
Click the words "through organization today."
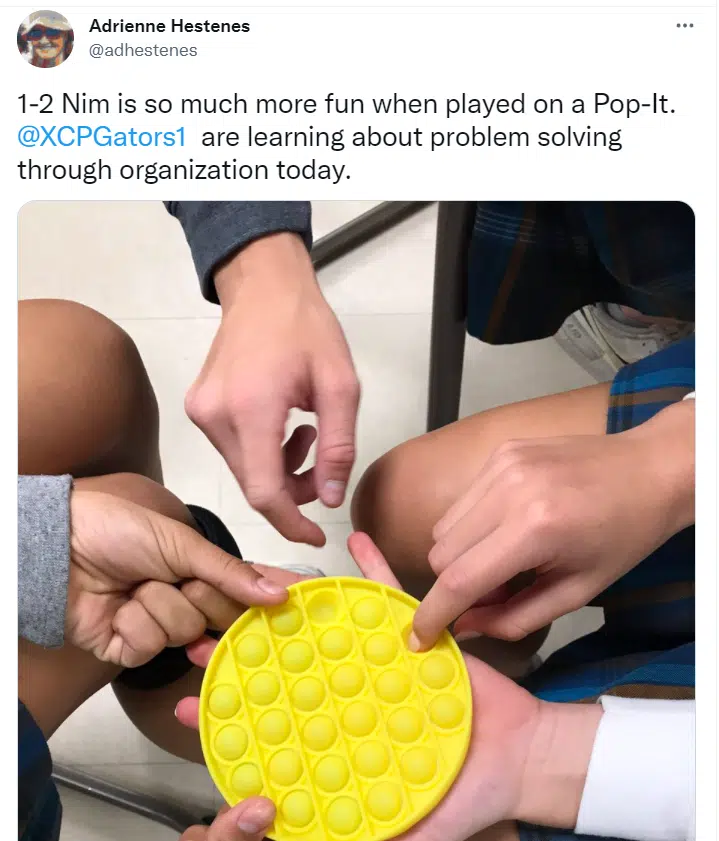point(184,171)
